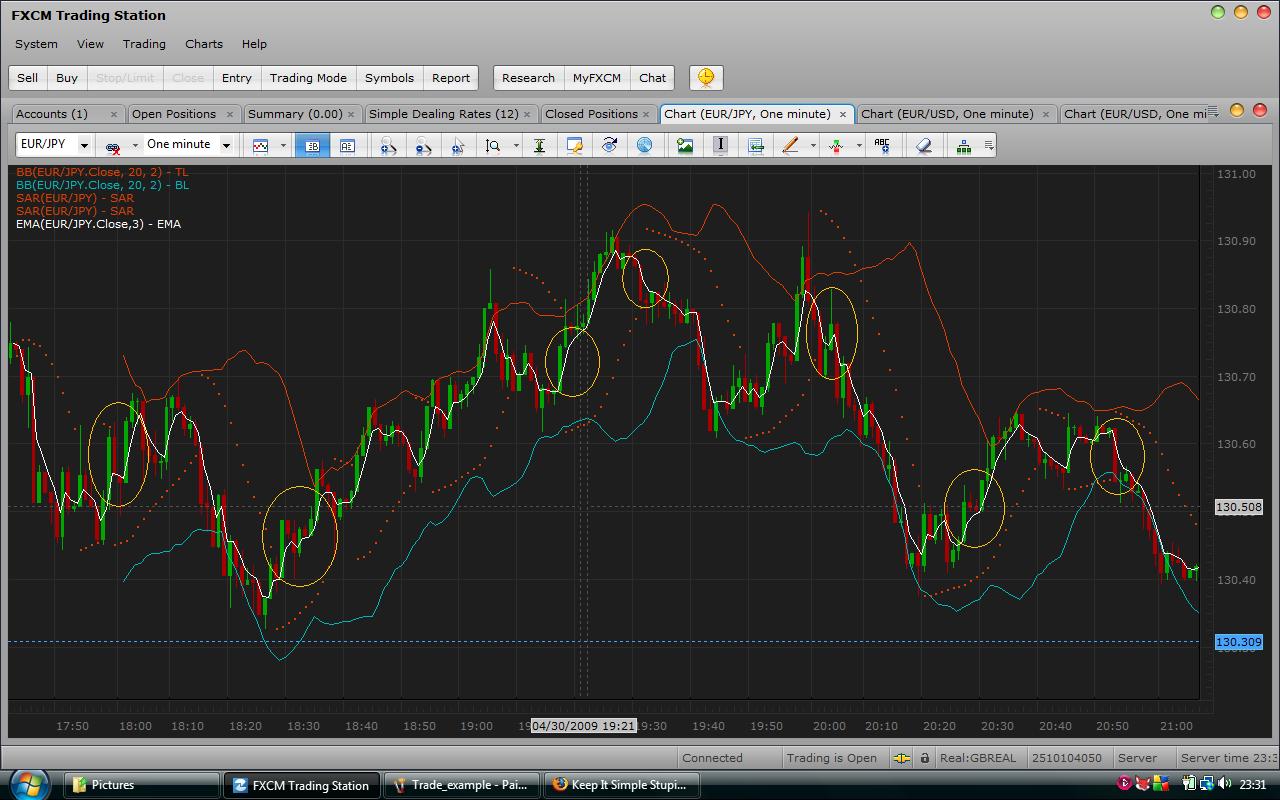Close the Accounts (1) tab
The height and width of the screenshot is (800, 1280).
[x=115, y=115]
